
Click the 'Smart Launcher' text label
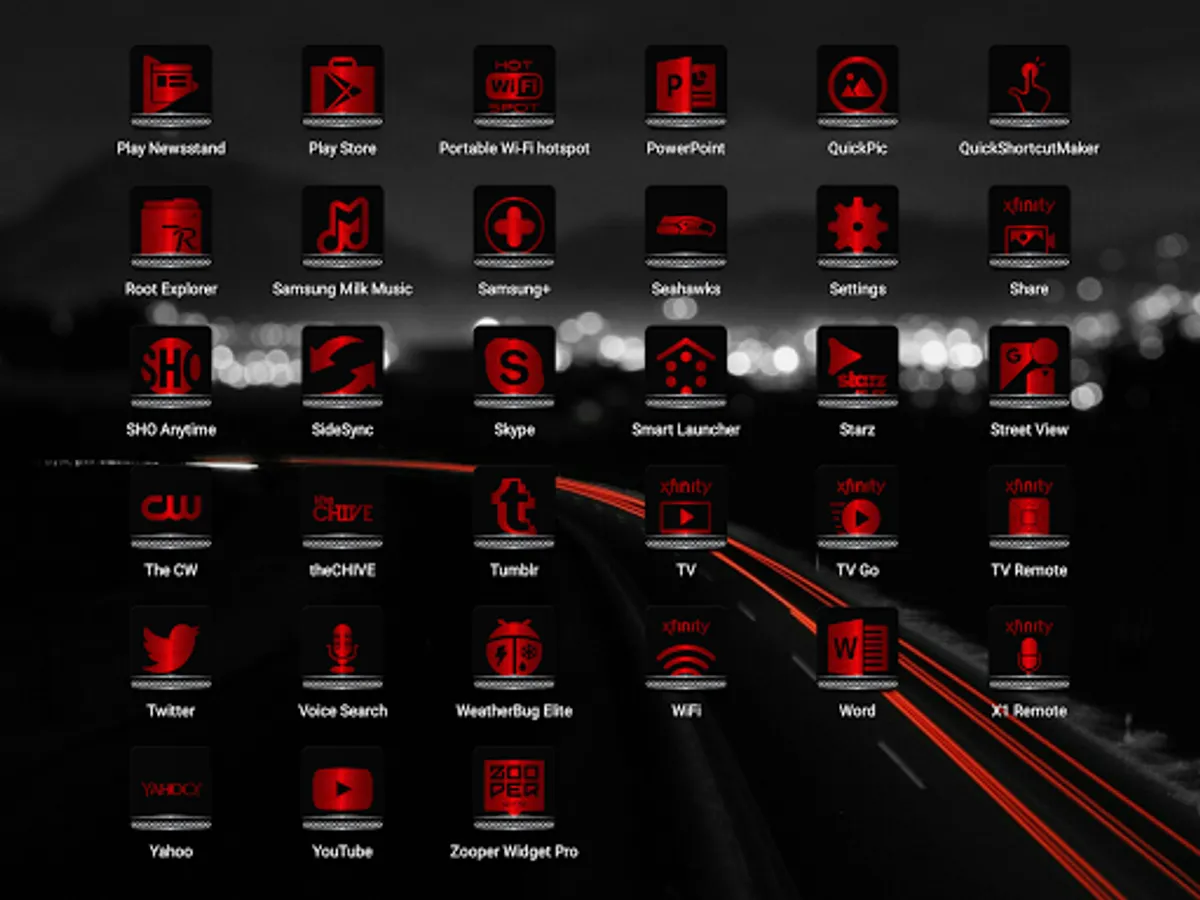686,430
